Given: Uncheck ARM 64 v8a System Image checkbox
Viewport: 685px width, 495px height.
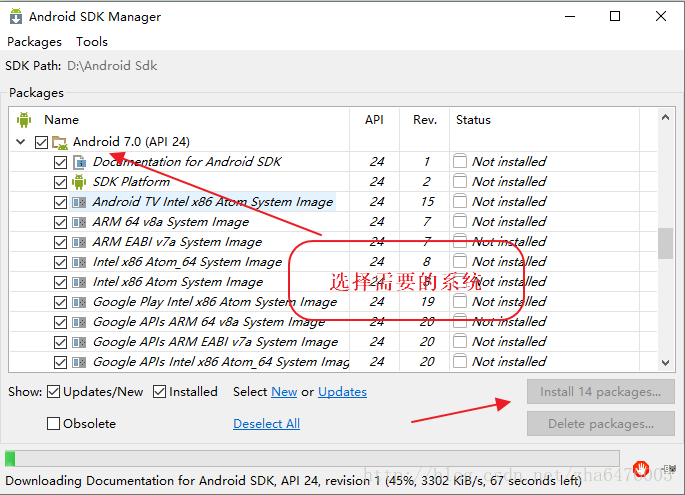Looking at the screenshot, I should 60,222.
